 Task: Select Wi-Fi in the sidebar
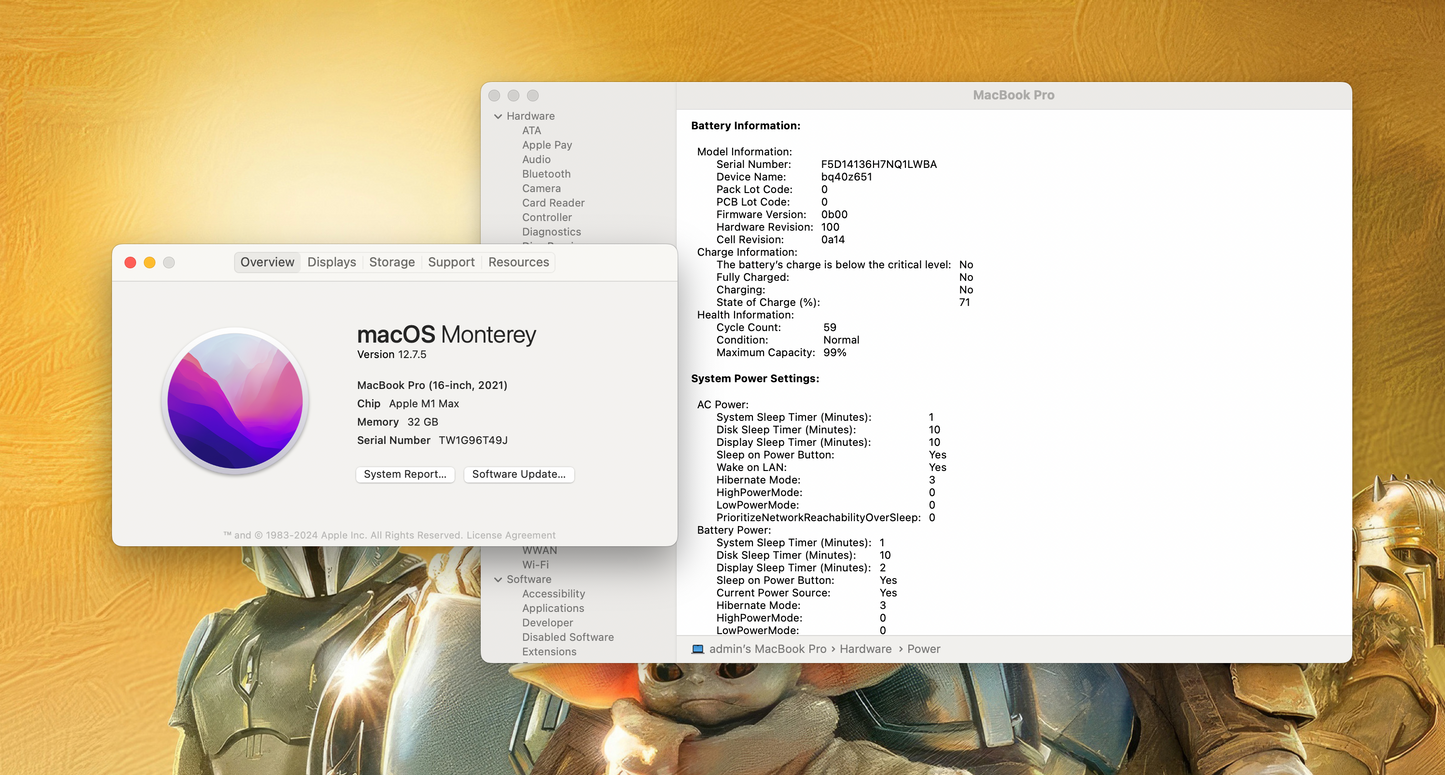tap(535, 565)
